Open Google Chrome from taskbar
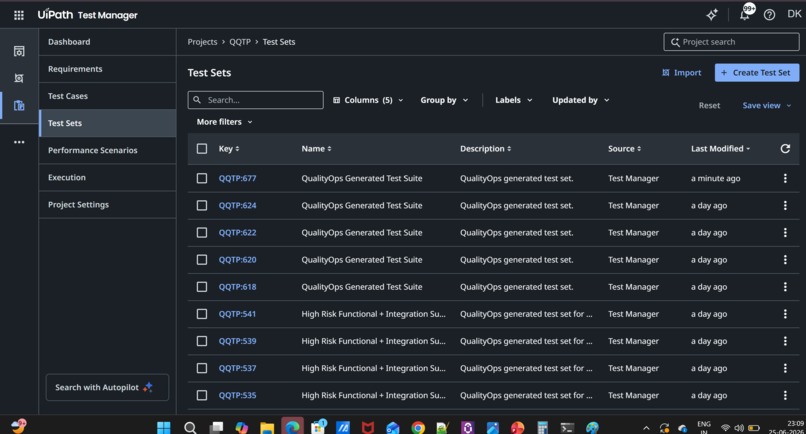This screenshot has height=434, width=806. point(418,427)
